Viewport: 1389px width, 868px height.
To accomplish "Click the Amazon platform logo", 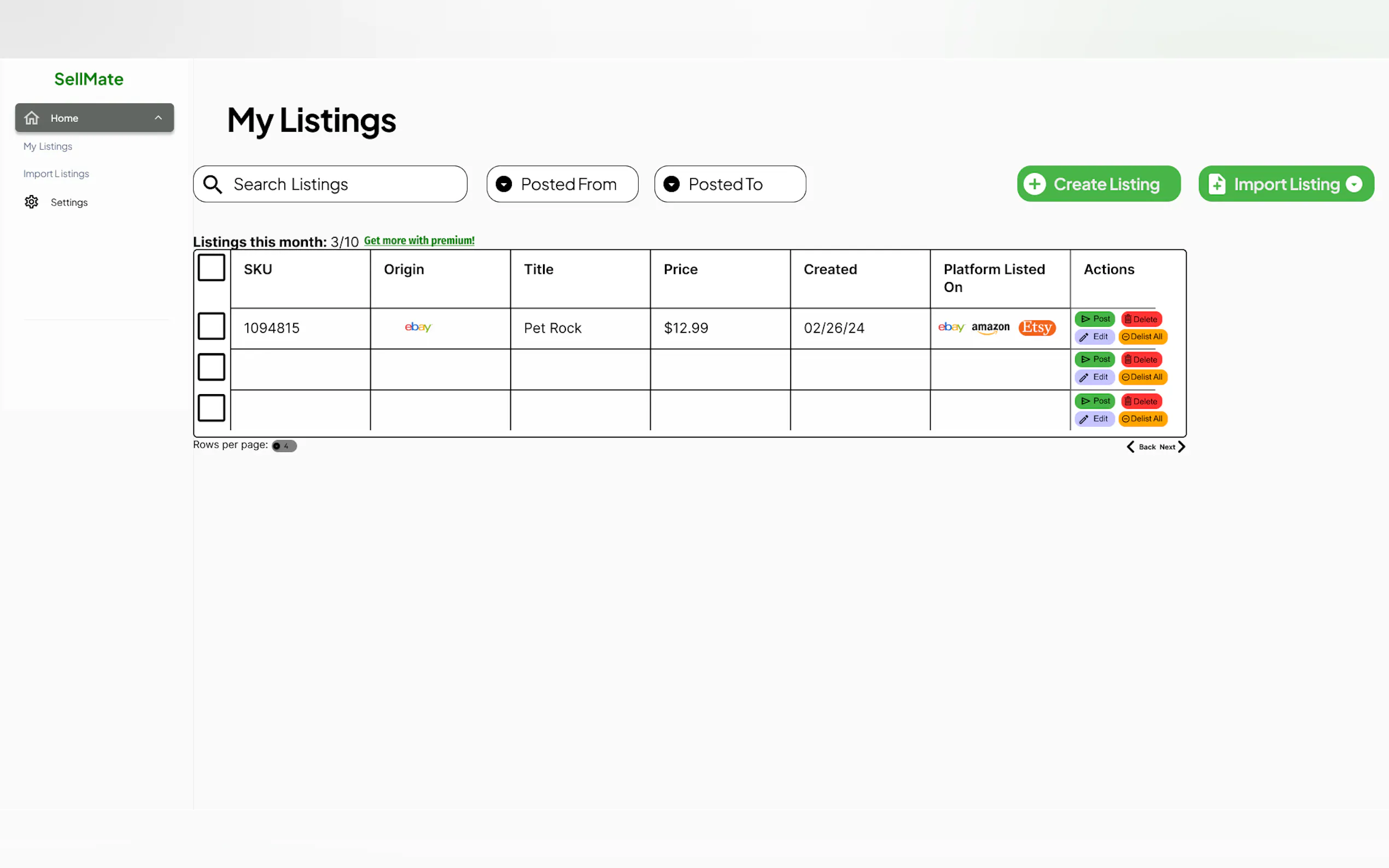I will point(990,327).
